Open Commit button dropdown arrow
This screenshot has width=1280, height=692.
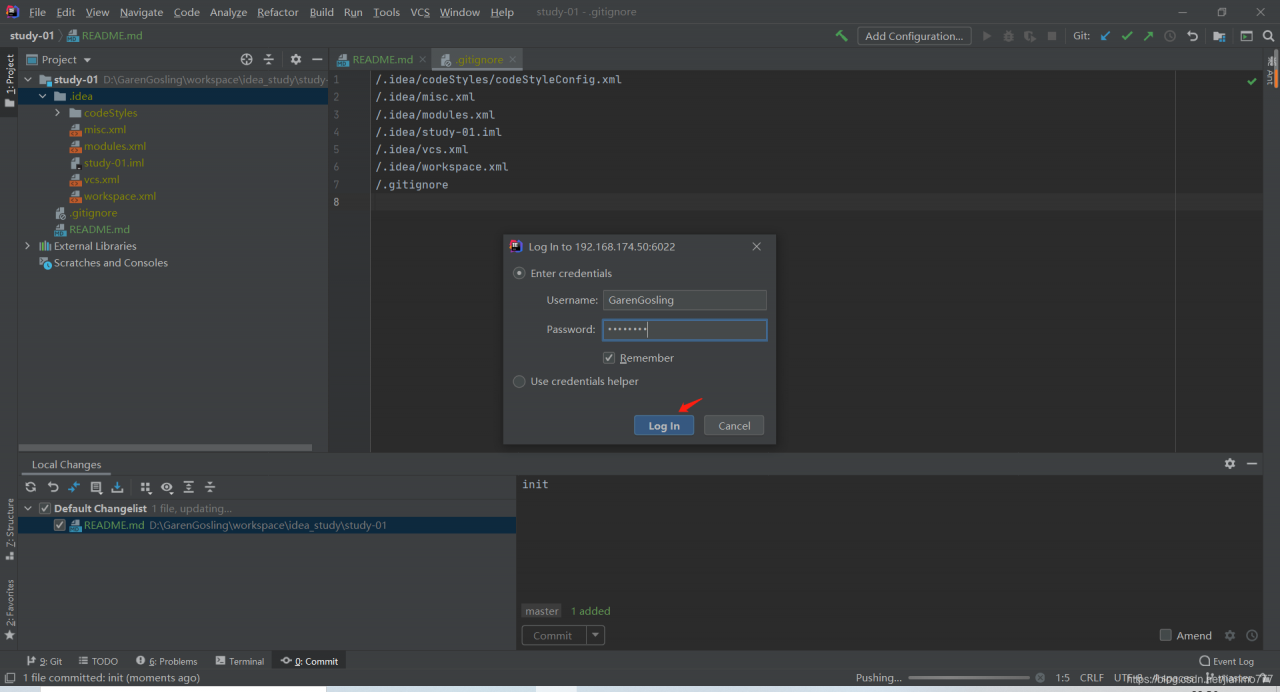coord(595,635)
